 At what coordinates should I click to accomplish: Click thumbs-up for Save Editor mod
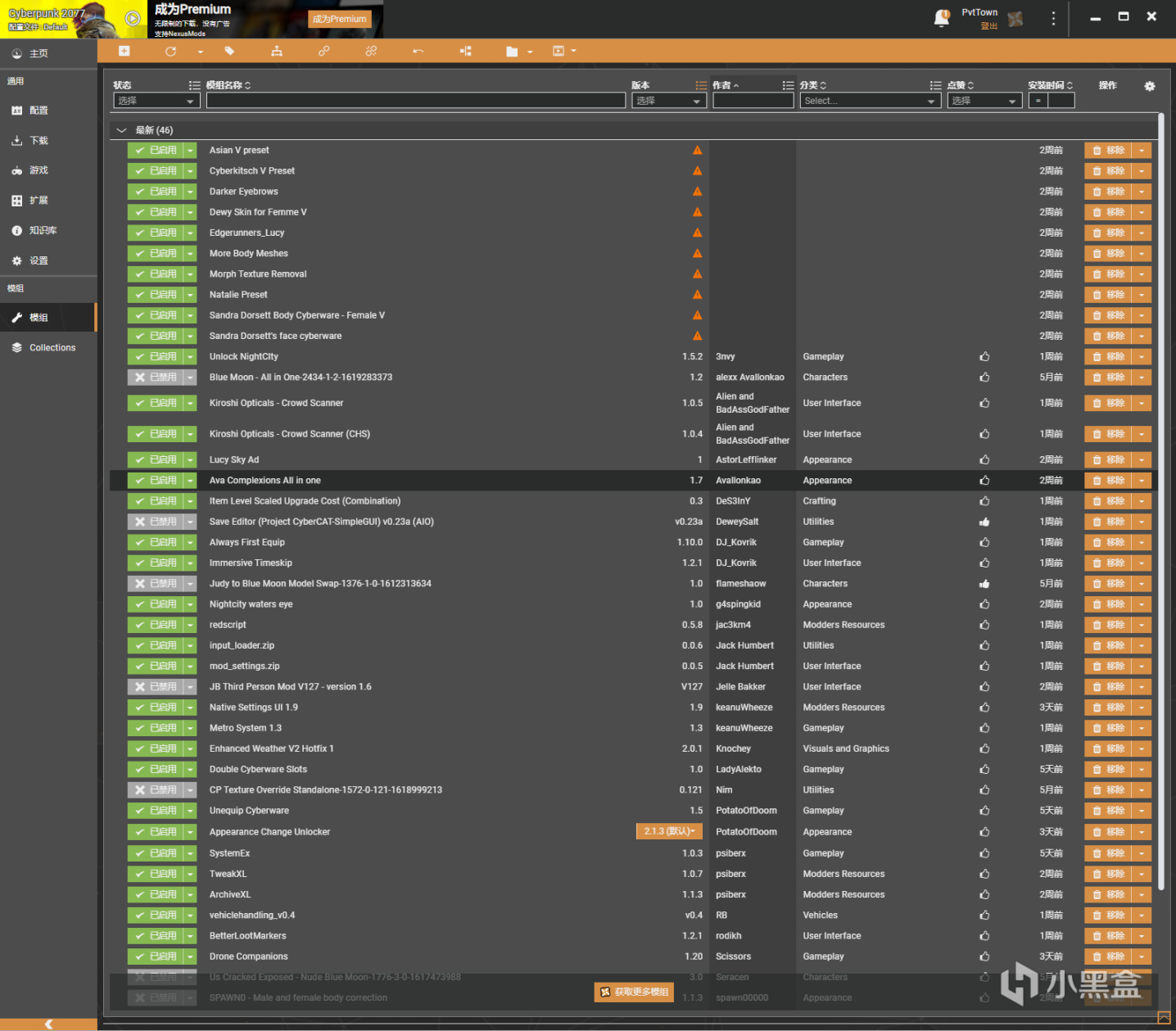984,522
